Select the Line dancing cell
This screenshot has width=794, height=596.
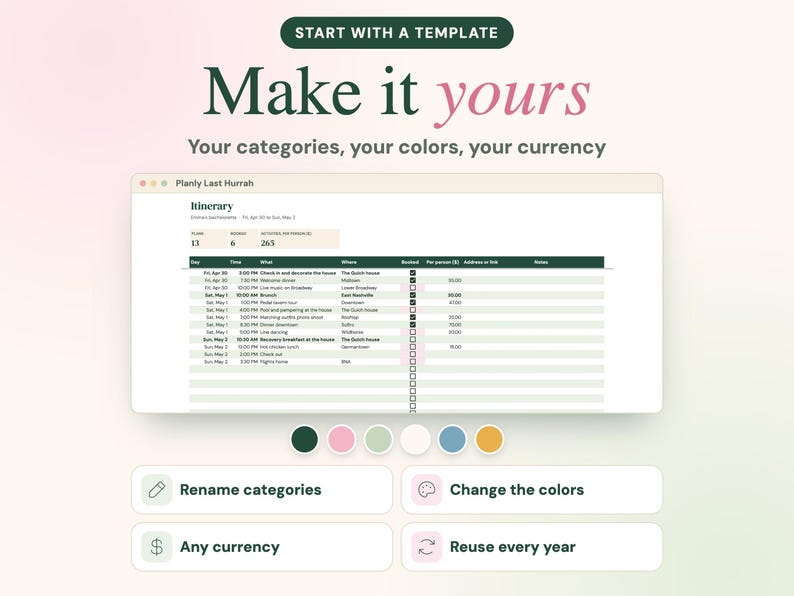(274, 332)
